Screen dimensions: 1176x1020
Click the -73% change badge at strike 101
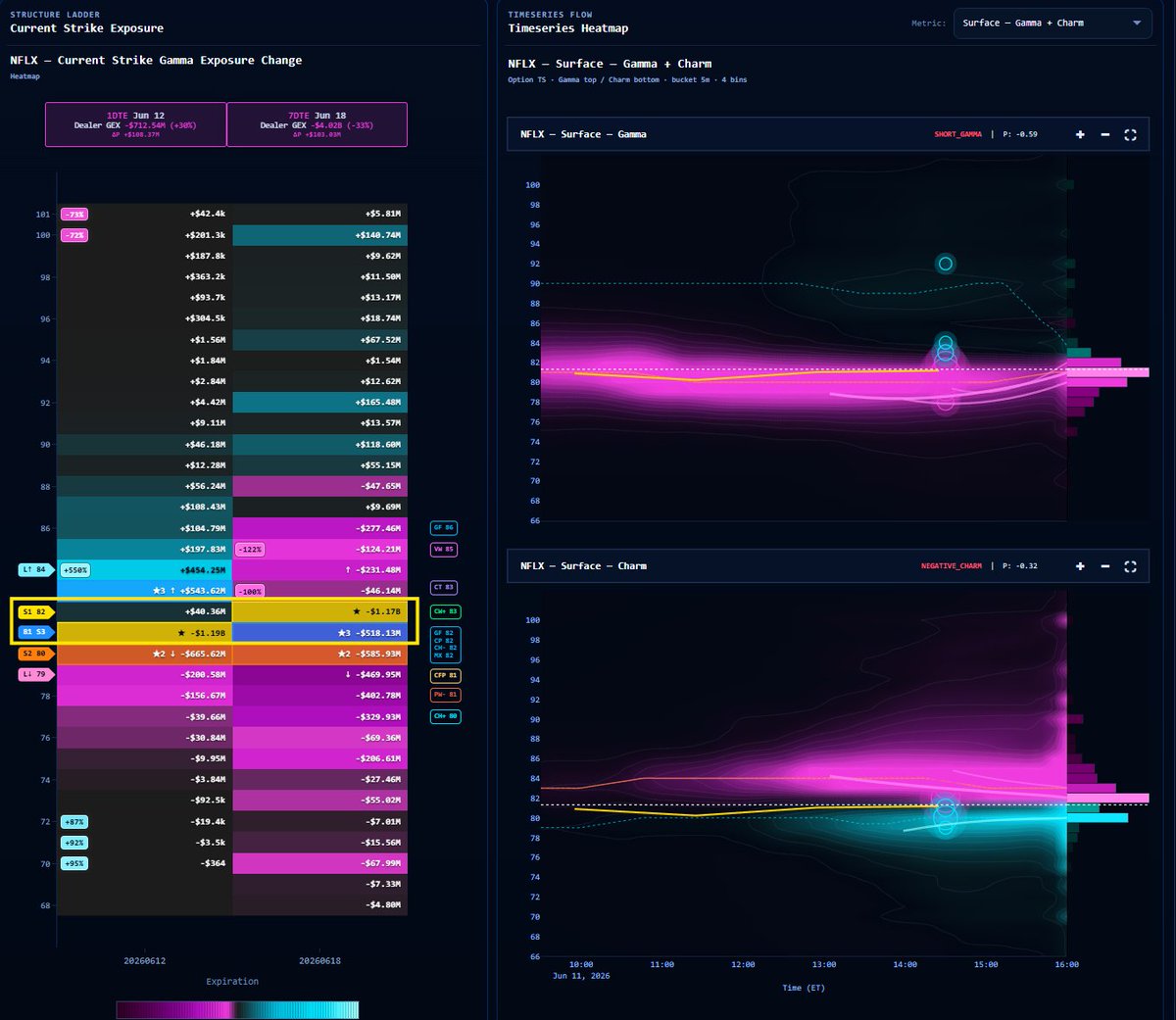pos(74,214)
